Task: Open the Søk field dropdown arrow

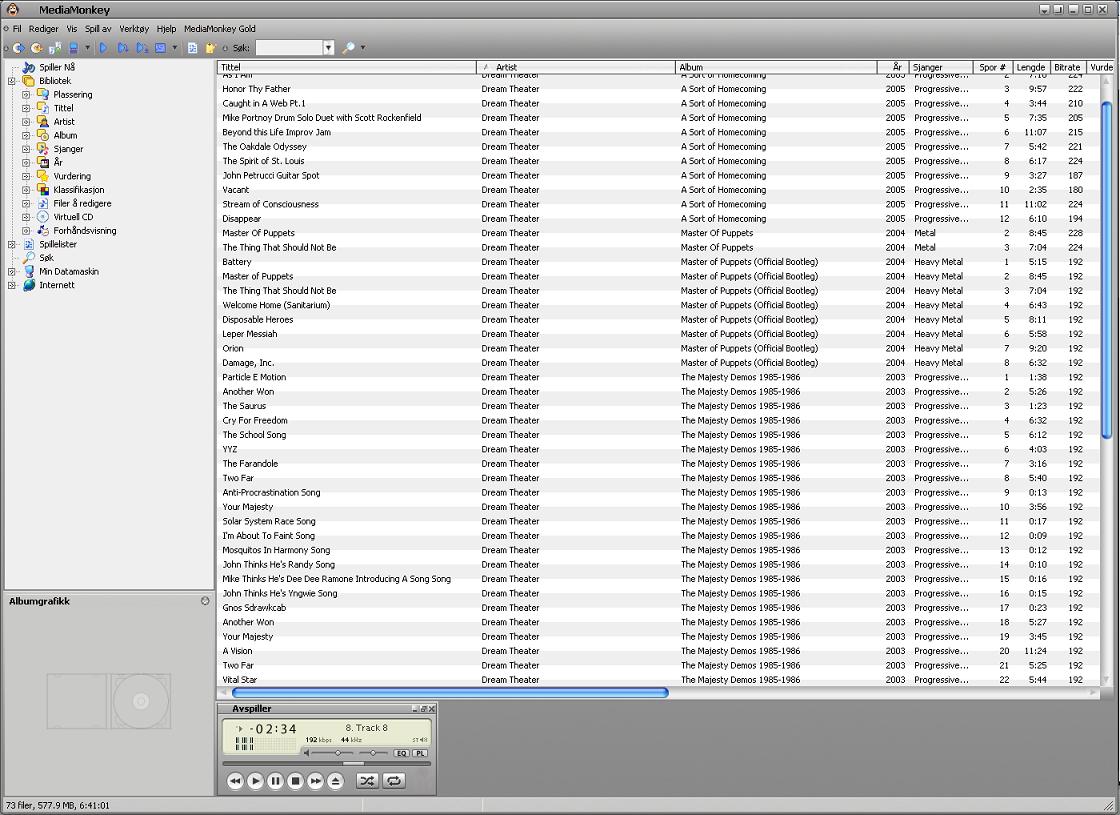Action: (x=329, y=48)
